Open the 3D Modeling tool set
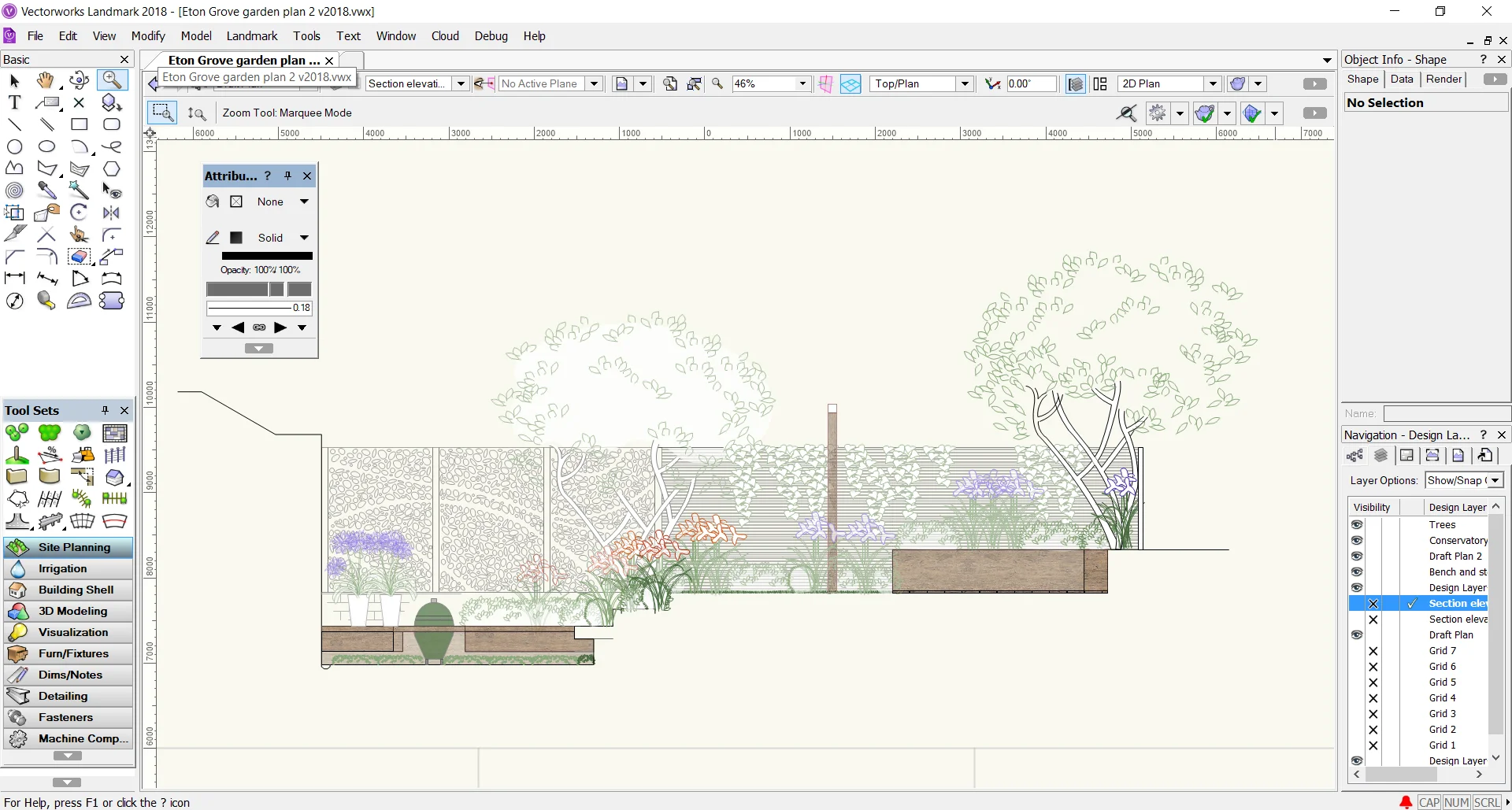The height and width of the screenshot is (810, 1512). (x=69, y=611)
